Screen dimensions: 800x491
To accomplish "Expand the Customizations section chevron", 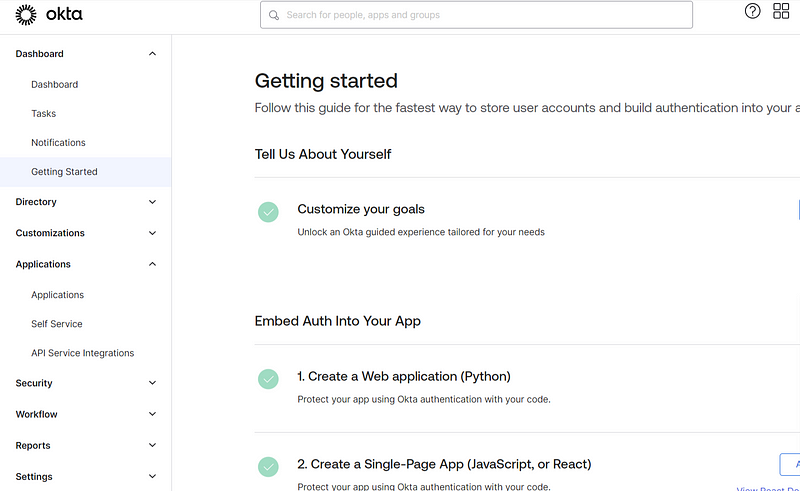I will coord(152,233).
